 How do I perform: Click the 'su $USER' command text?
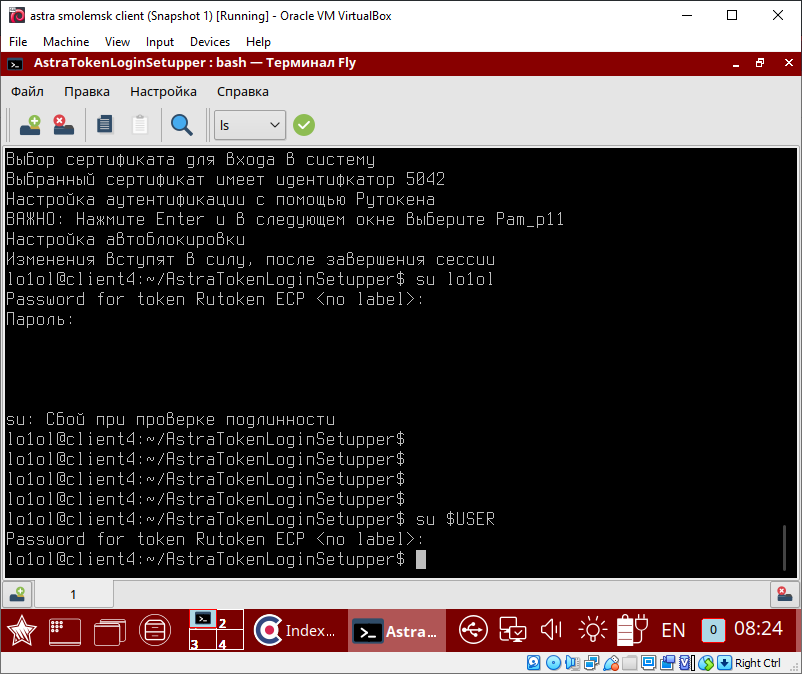(x=455, y=519)
